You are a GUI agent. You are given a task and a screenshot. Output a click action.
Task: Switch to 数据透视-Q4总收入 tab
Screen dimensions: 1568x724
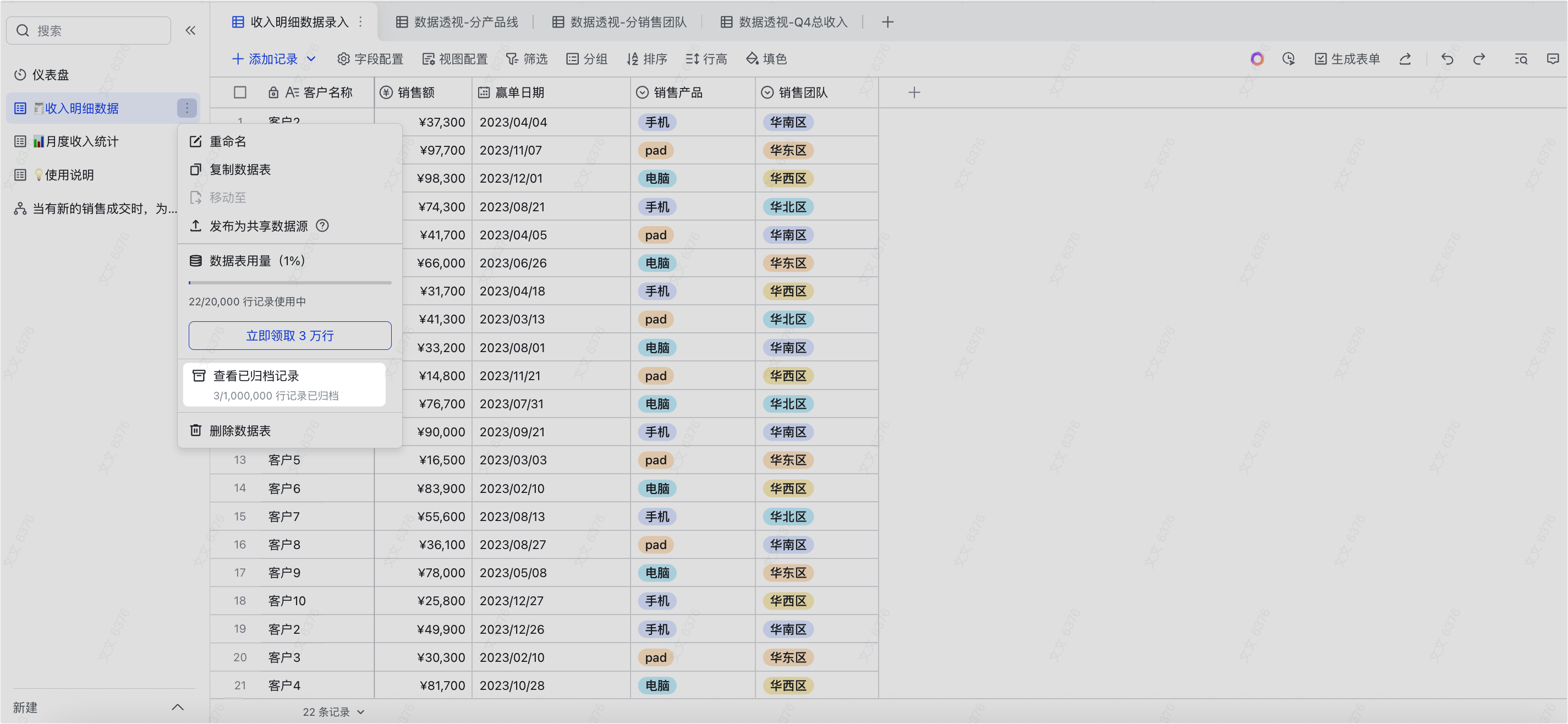click(x=783, y=22)
